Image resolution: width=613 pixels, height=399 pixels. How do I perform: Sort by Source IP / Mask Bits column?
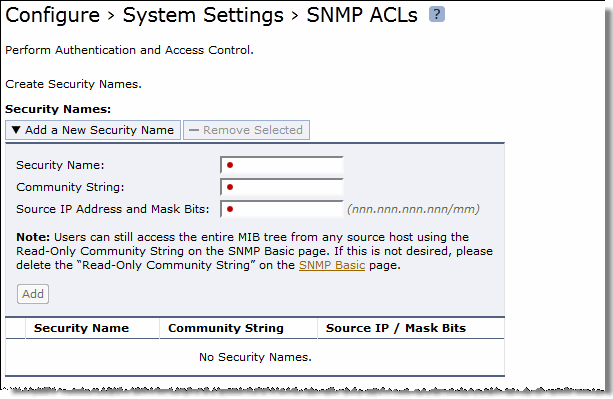(x=396, y=328)
